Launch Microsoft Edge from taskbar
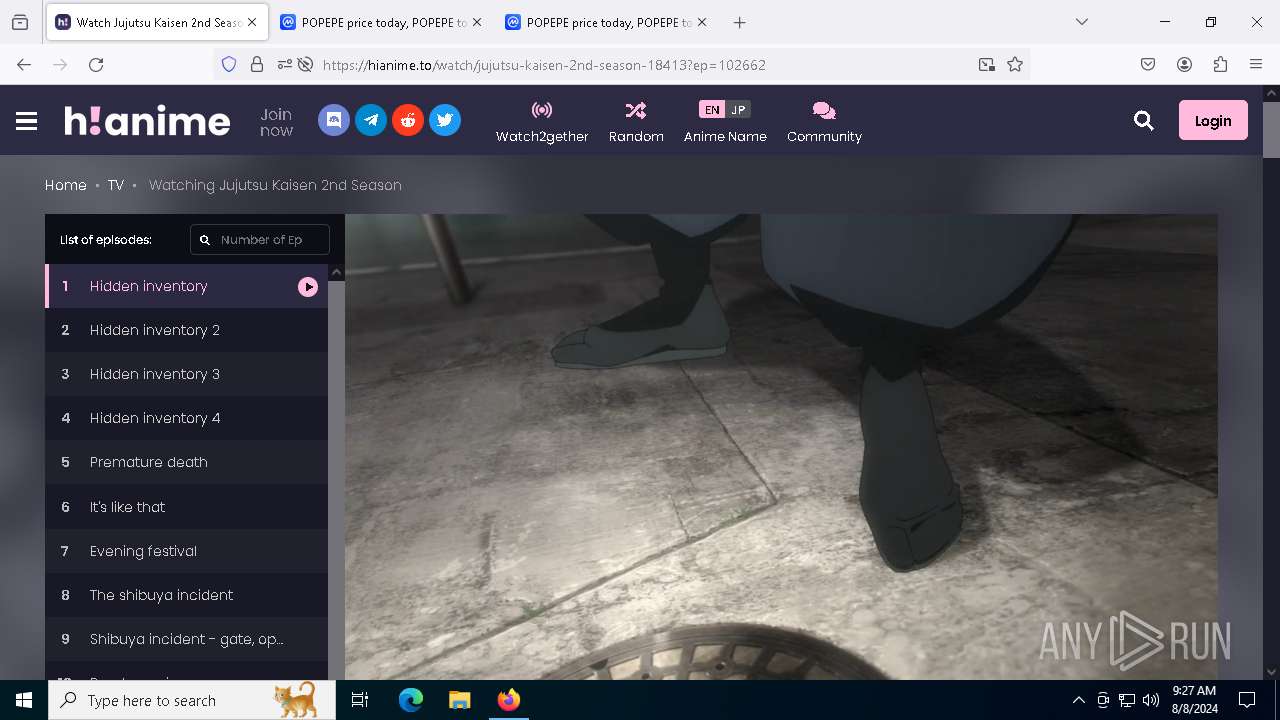Screen dimensions: 1280x720 pyautogui.click(x=411, y=700)
